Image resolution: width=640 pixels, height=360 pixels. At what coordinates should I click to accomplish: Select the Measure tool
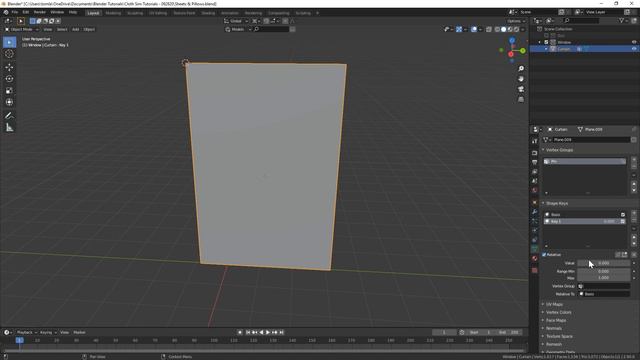tap(9, 128)
